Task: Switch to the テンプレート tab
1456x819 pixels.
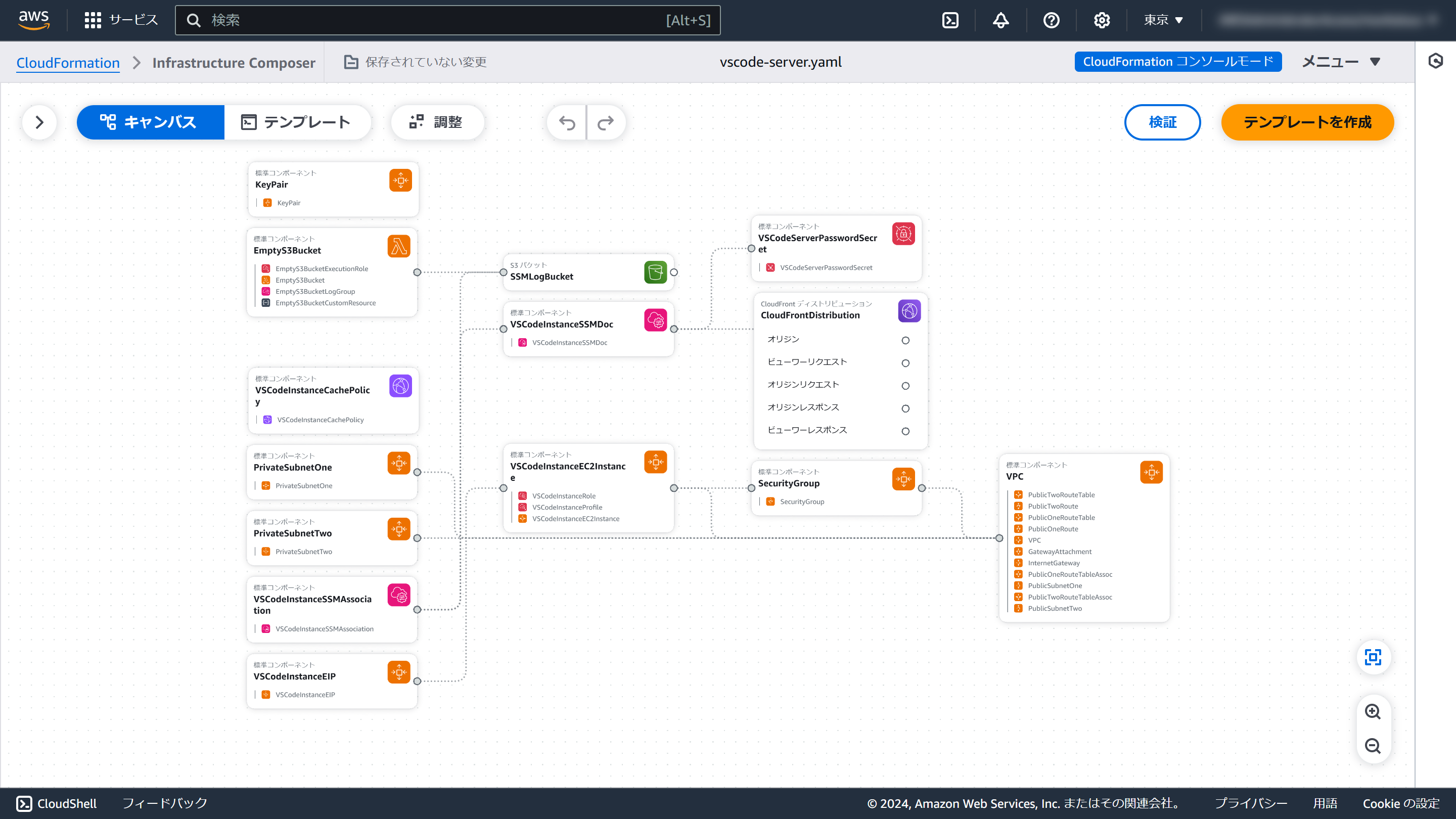Action: click(x=296, y=122)
